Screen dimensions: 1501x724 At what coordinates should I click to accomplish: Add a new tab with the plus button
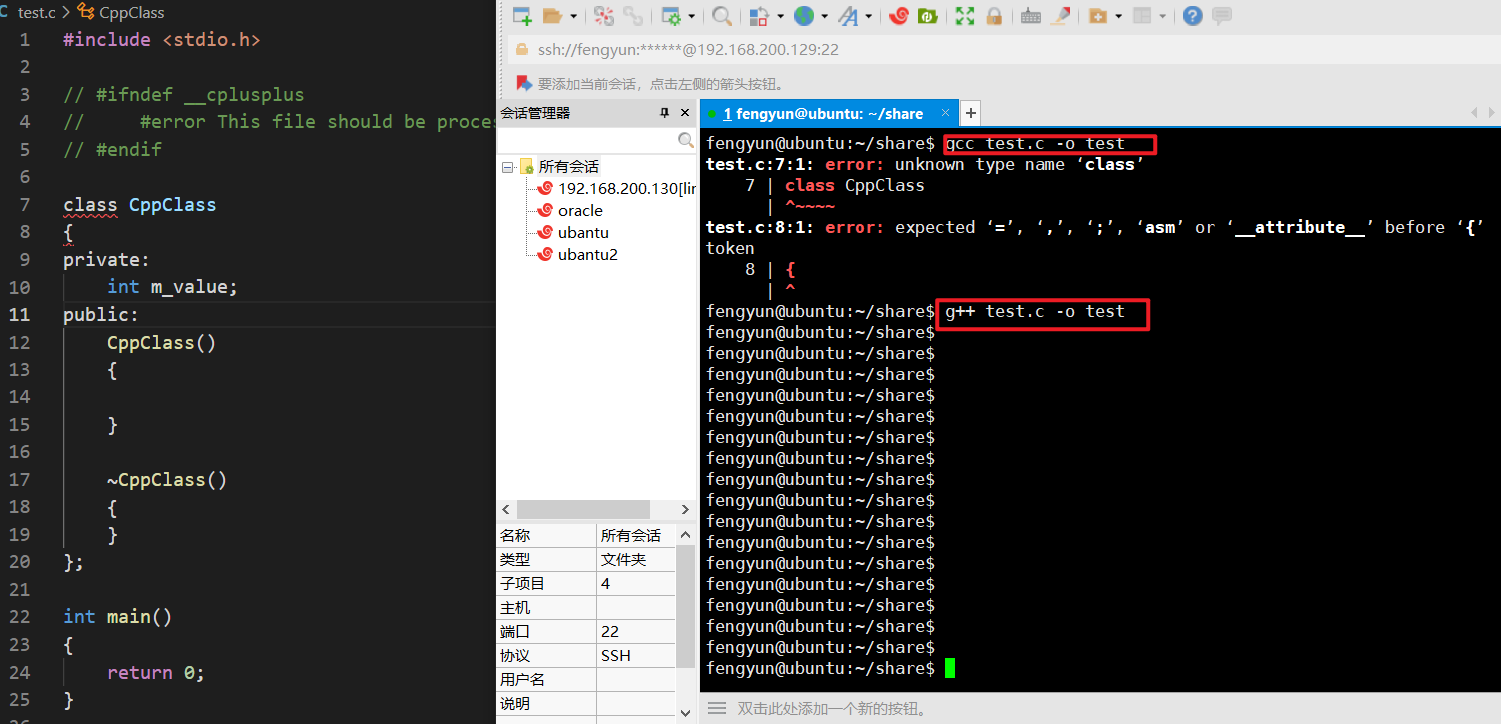pyautogui.click(x=971, y=113)
